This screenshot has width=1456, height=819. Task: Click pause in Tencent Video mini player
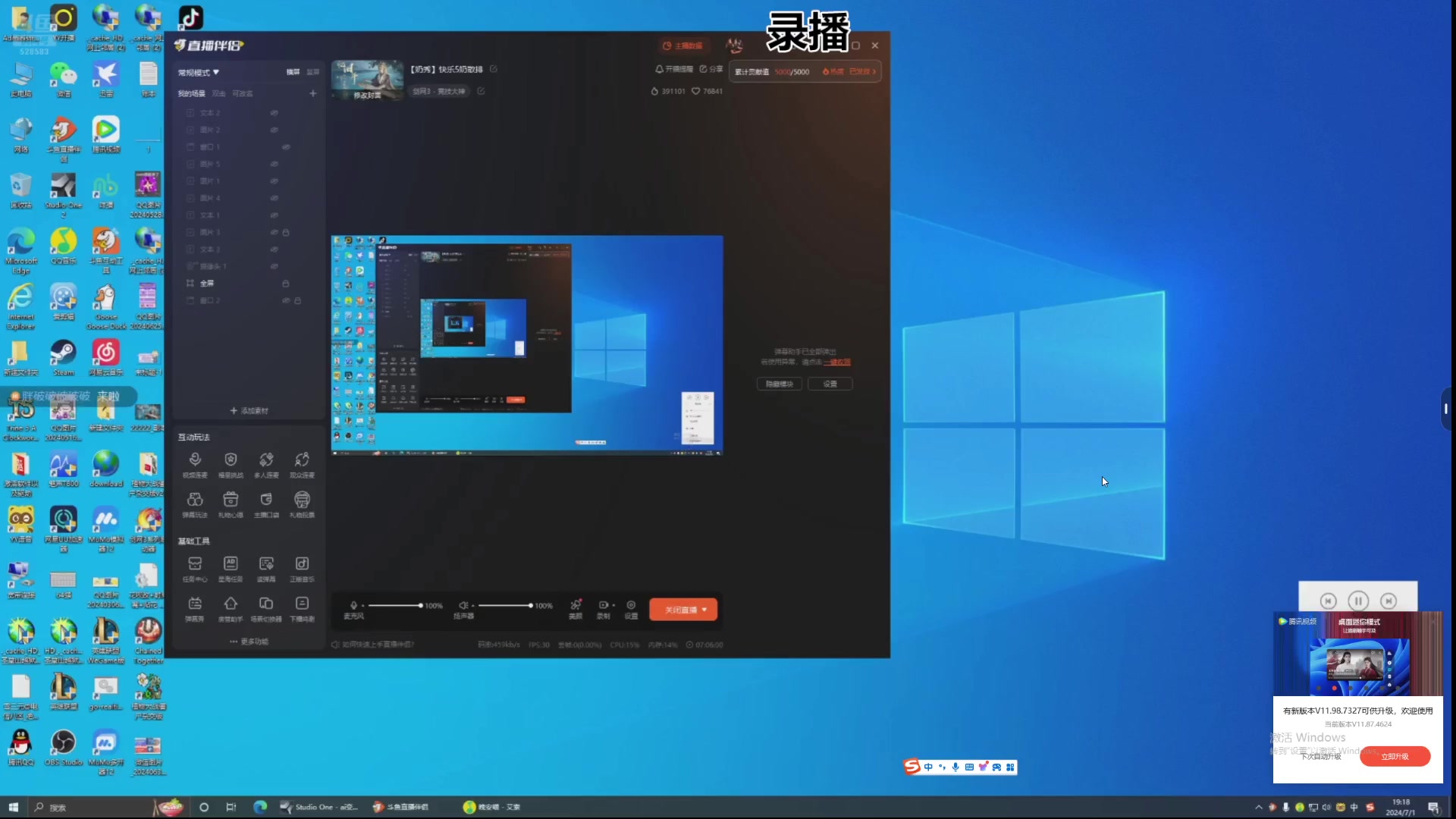(1358, 601)
